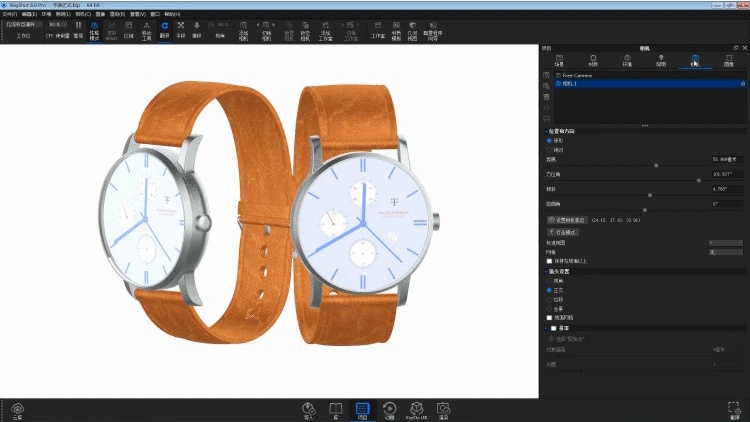Open the Switch Camera toolbar control
The height and width of the screenshot is (422, 750).
coord(266,30)
